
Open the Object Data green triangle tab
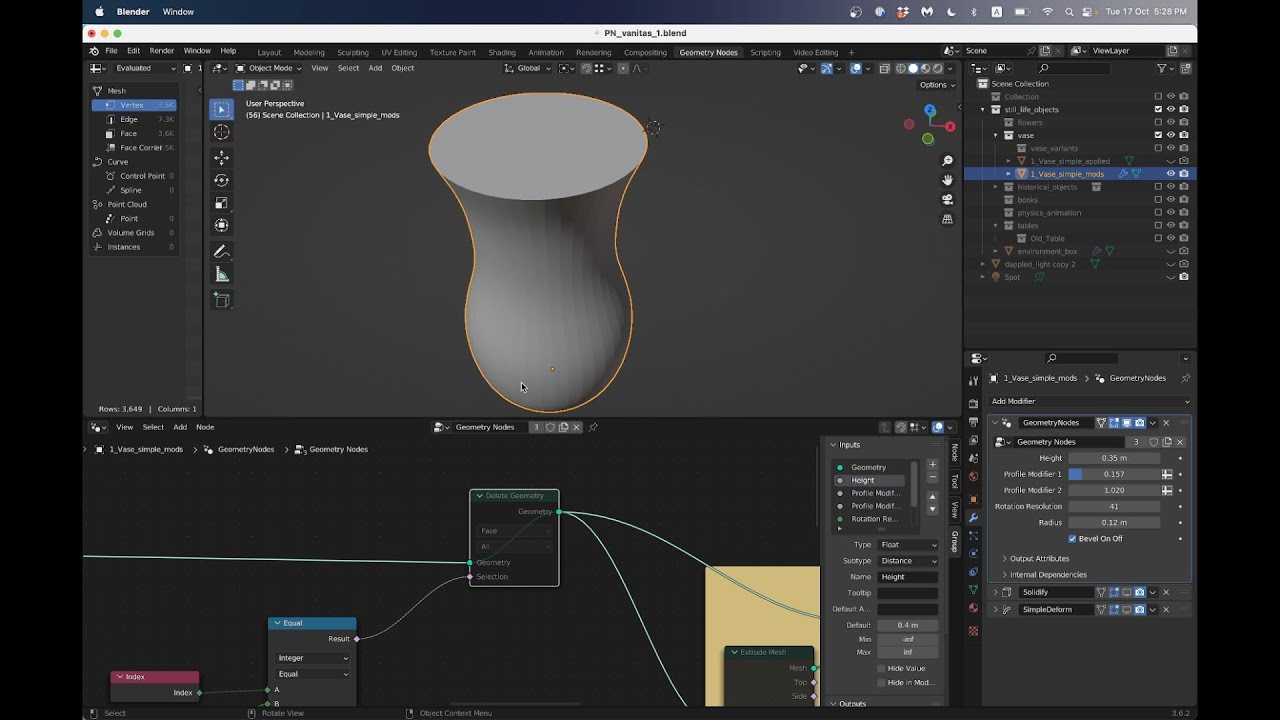pos(973,590)
